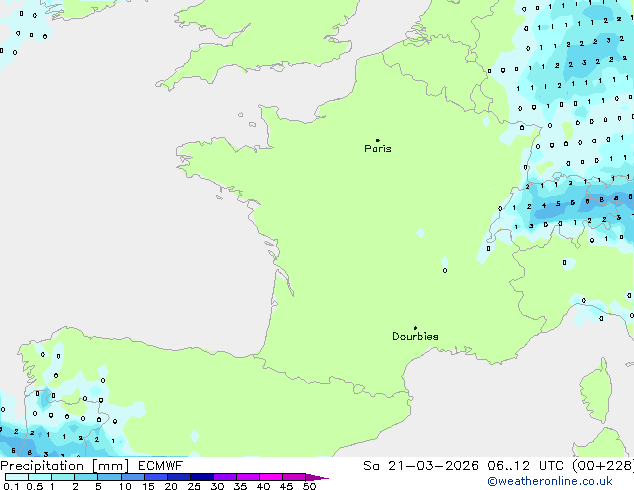Viewport: 634px width, 490px height.
Task: Pick the 20–25 mm legend swatch
Action: pyautogui.click(x=178, y=477)
